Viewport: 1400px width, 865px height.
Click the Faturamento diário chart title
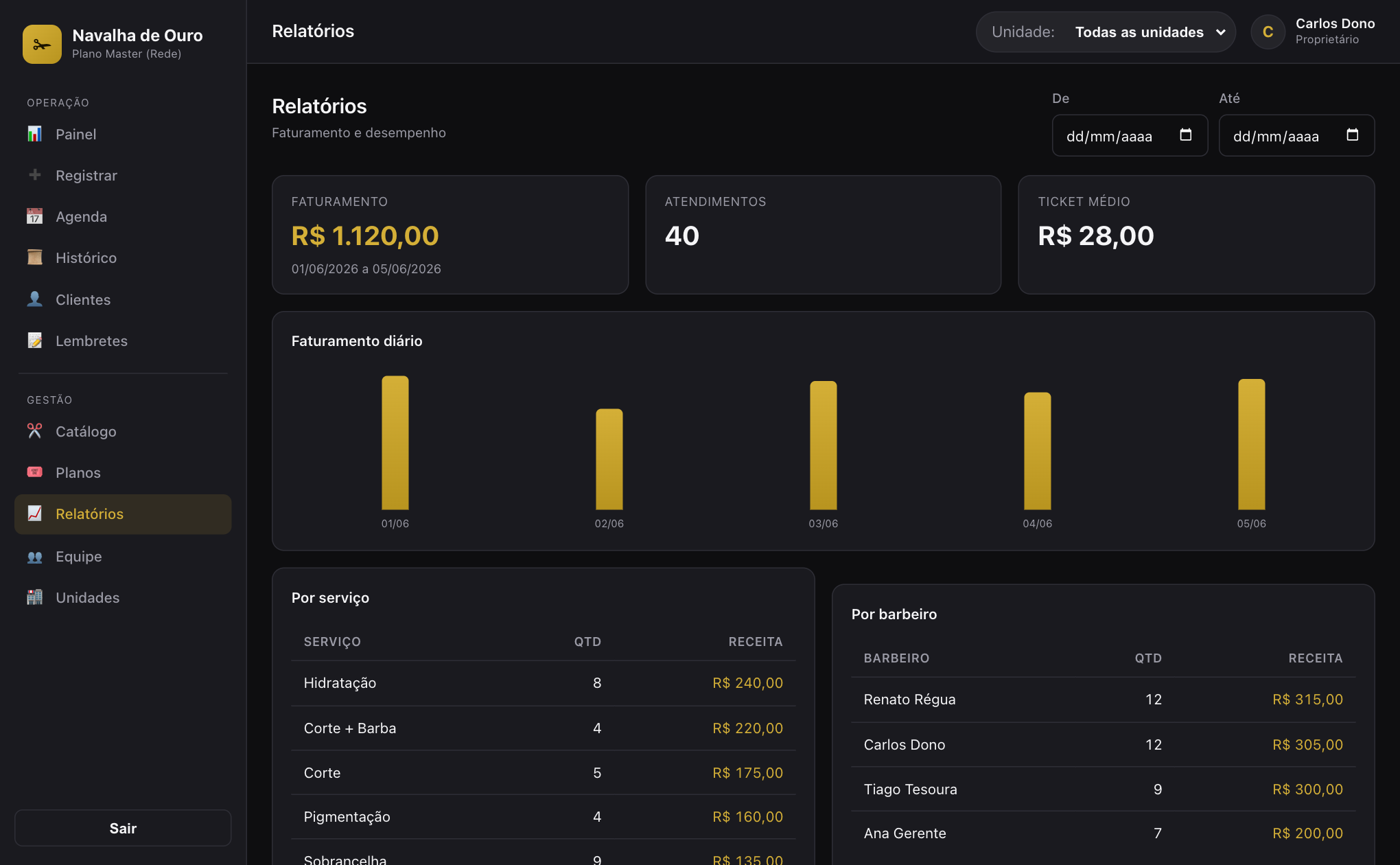[357, 341]
